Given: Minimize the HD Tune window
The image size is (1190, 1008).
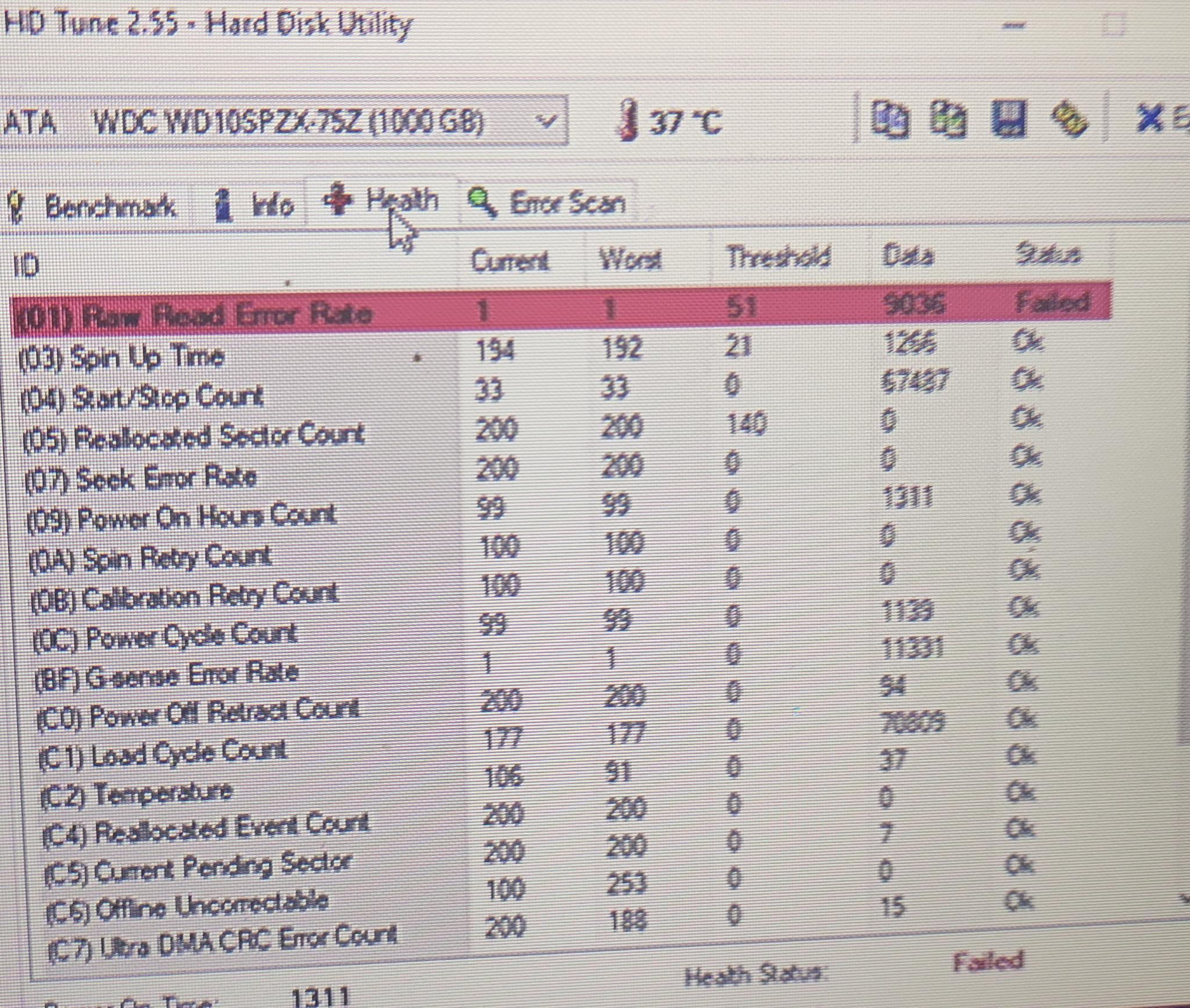Looking at the screenshot, I should [1015, 26].
